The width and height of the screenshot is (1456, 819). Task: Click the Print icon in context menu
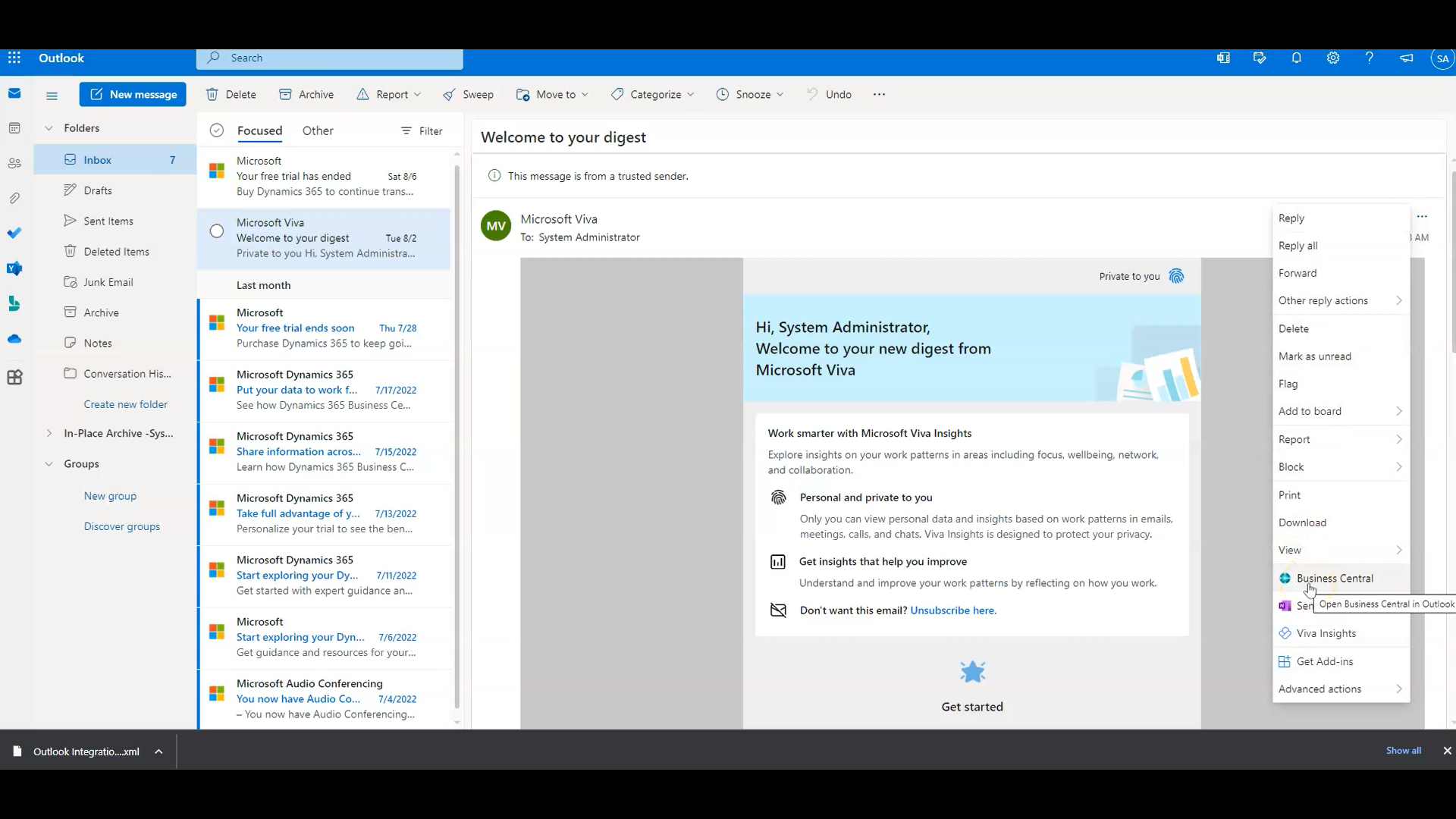pos(1290,494)
